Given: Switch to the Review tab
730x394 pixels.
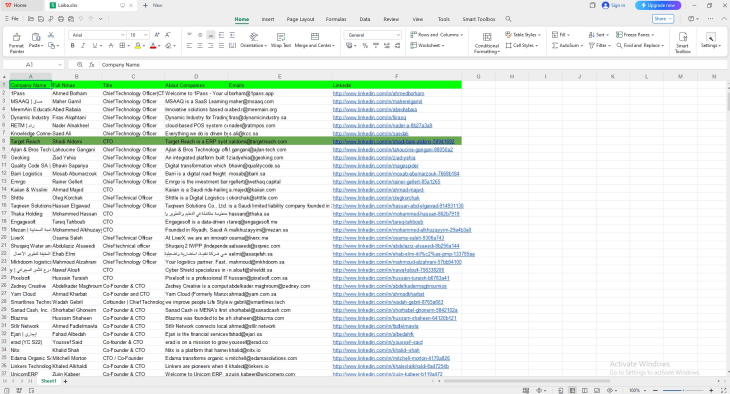Looking at the screenshot, I should coord(391,19).
